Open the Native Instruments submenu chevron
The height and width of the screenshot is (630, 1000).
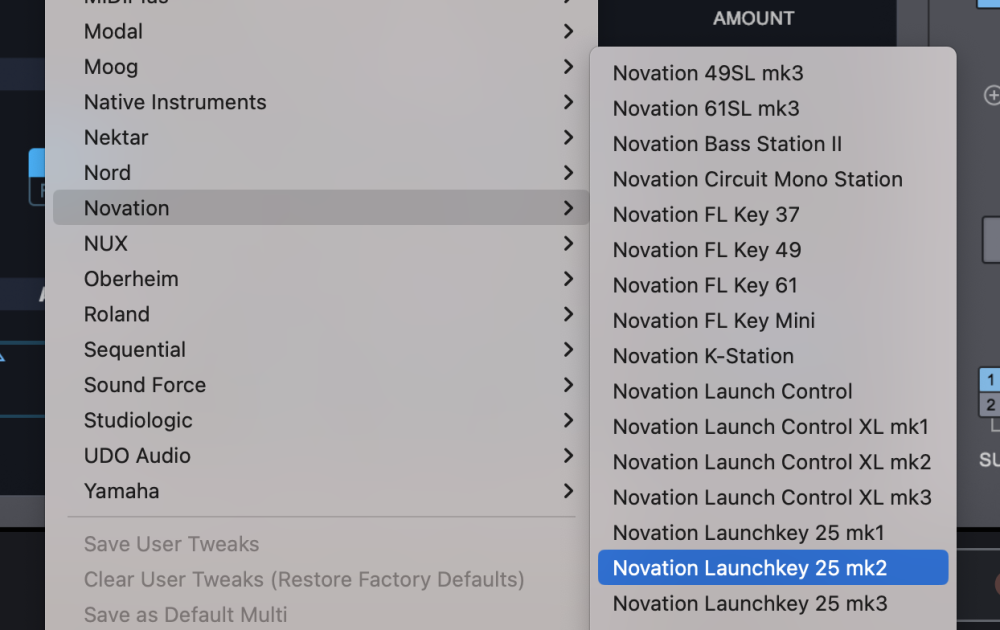[x=568, y=102]
